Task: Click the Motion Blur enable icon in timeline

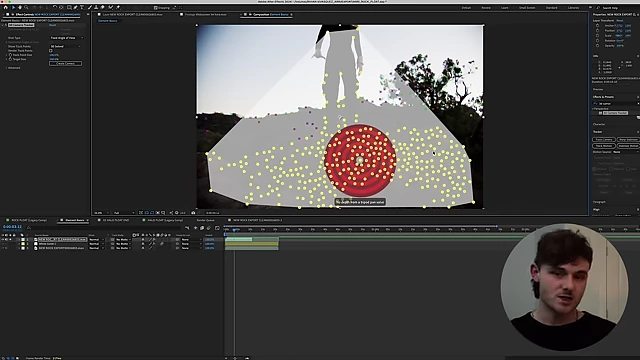Action: point(209,228)
